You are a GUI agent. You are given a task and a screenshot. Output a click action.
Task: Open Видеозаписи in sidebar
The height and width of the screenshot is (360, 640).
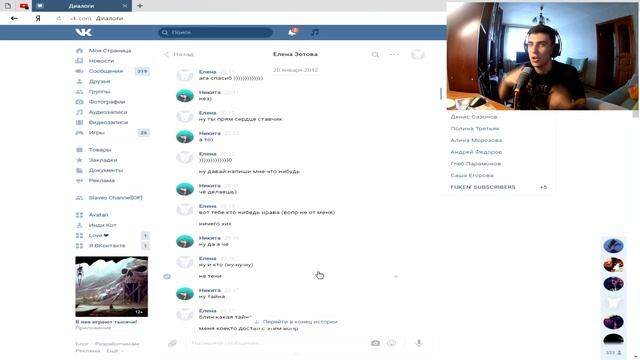[x=108, y=122]
